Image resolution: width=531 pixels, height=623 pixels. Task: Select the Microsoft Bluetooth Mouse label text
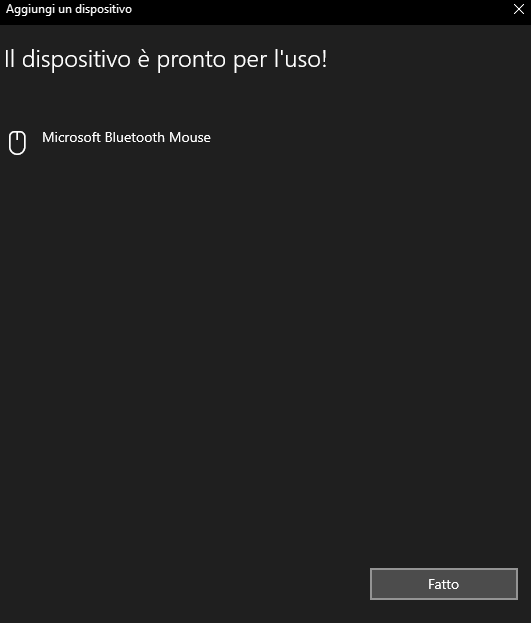pos(126,137)
